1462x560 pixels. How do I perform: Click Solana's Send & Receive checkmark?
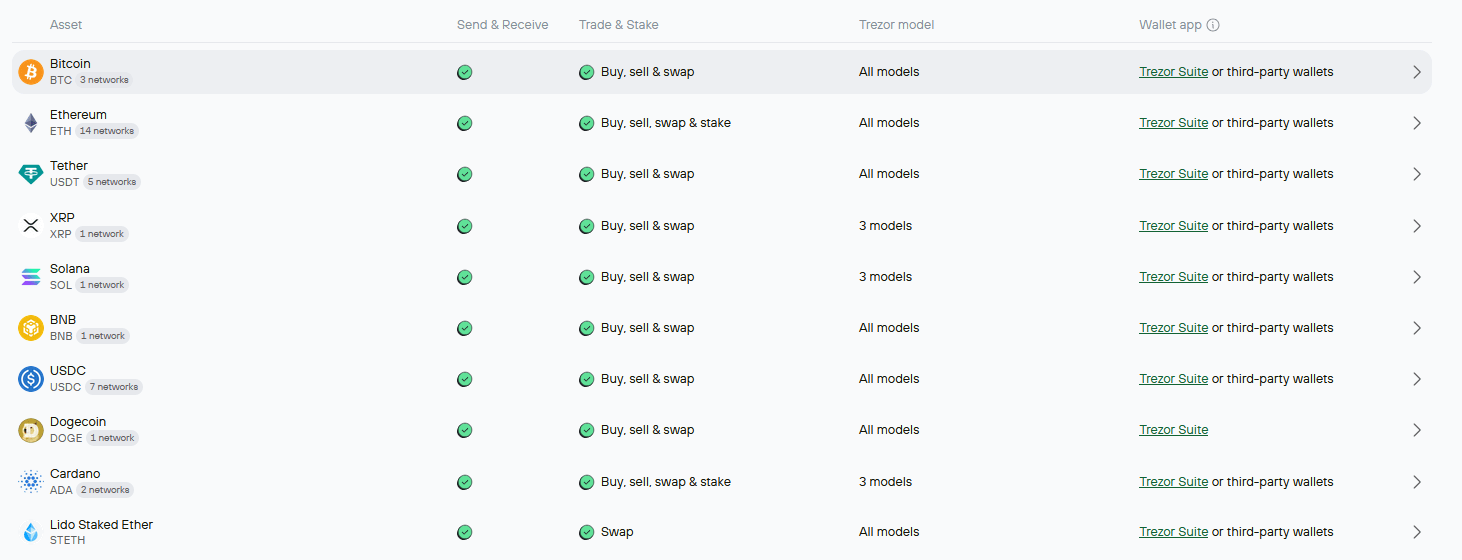pyautogui.click(x=464, y=277)
